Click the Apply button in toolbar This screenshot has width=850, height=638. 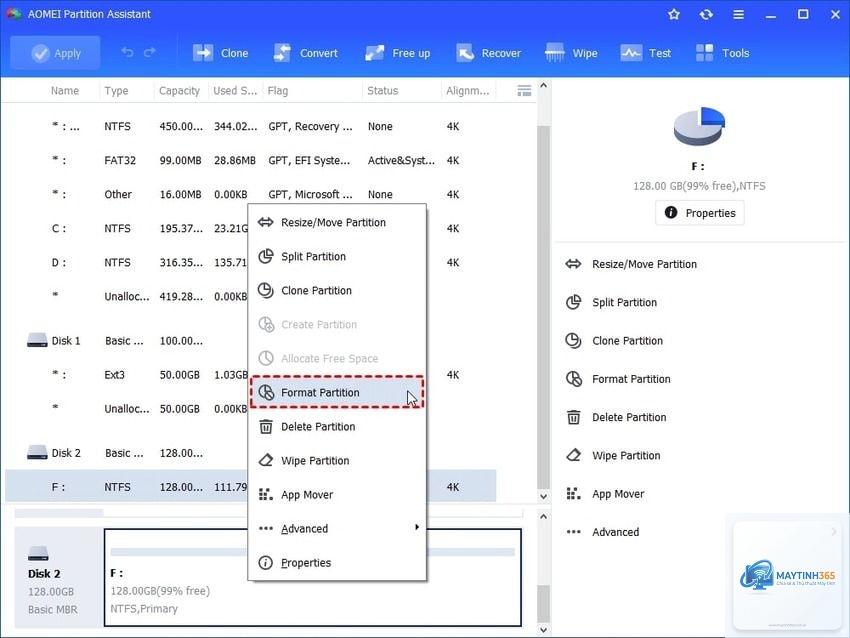click(55, 53)
